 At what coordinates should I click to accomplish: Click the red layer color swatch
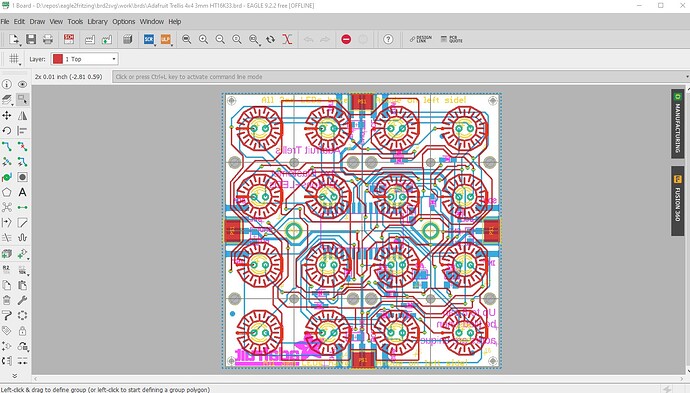(x=58, y=59)
